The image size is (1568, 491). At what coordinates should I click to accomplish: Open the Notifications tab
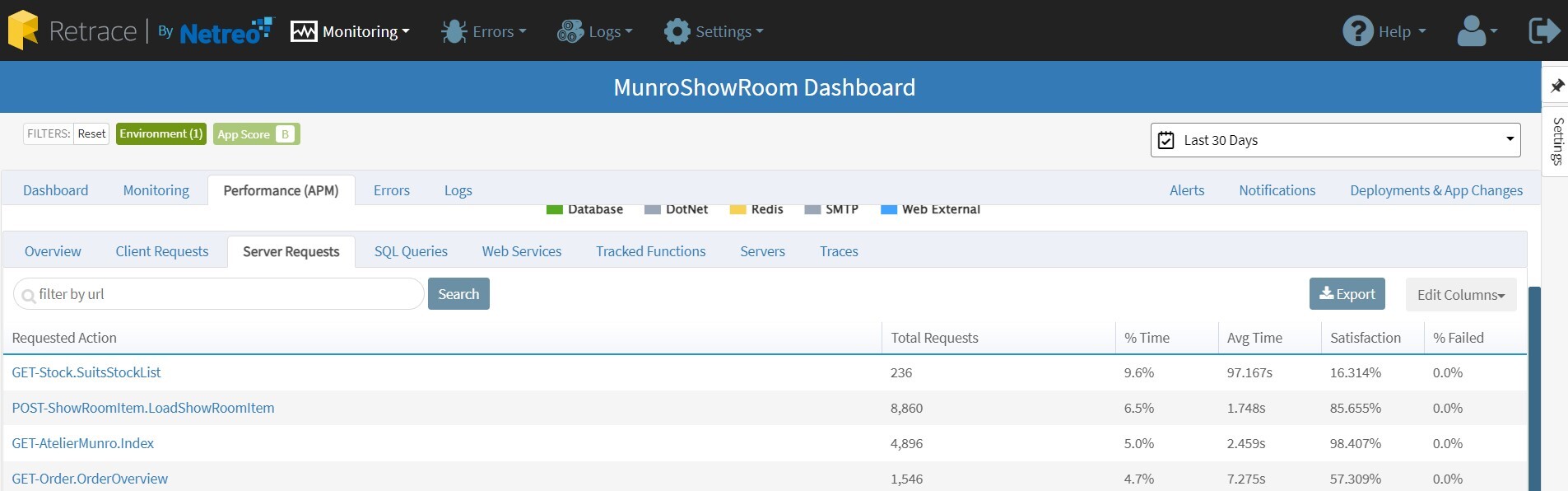click(1277, 190)
